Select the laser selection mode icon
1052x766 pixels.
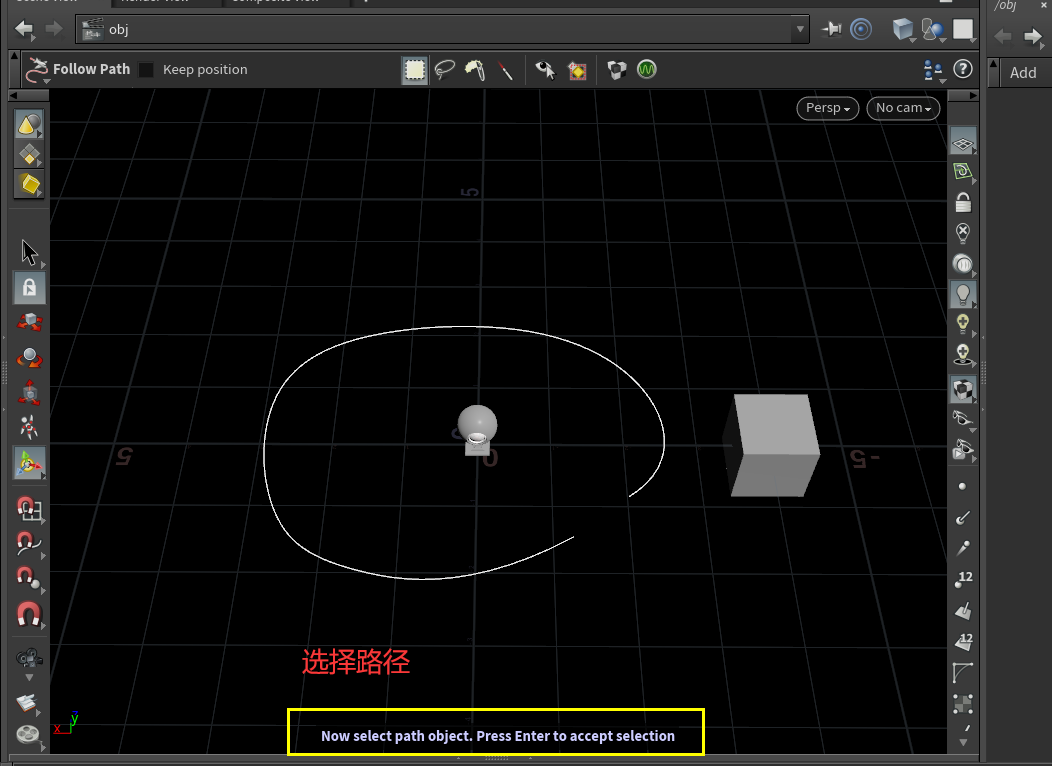(x=505, y=70)
